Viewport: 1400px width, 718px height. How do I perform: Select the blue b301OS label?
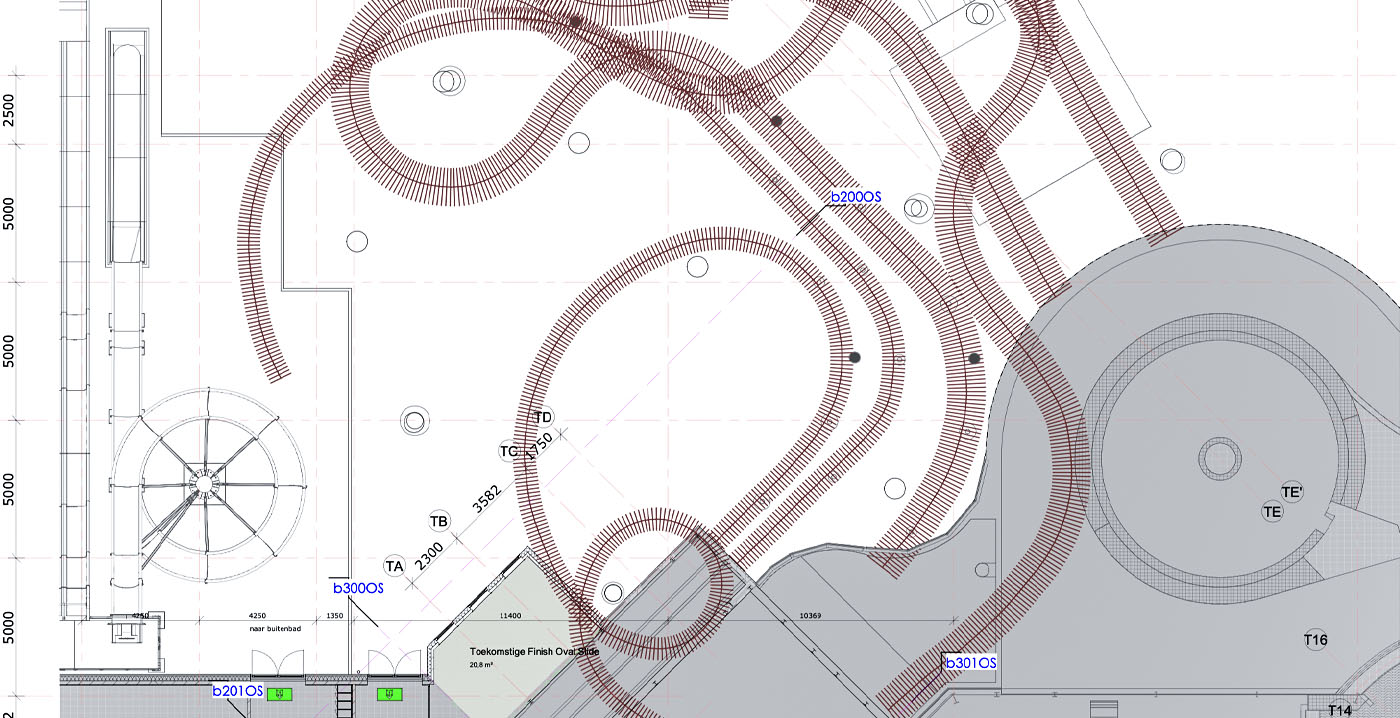[x=970, y=663]
